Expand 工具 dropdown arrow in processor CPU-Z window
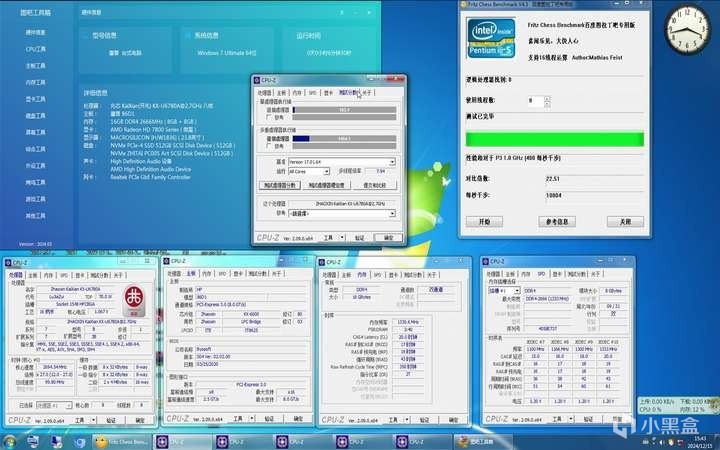This screenshot has height=450, width=720. coord(94,420)
